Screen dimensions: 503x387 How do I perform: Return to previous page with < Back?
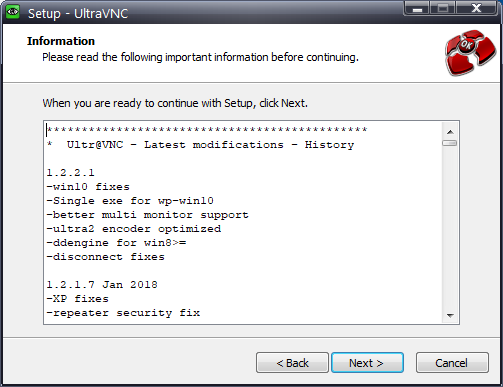coord(292,363)
